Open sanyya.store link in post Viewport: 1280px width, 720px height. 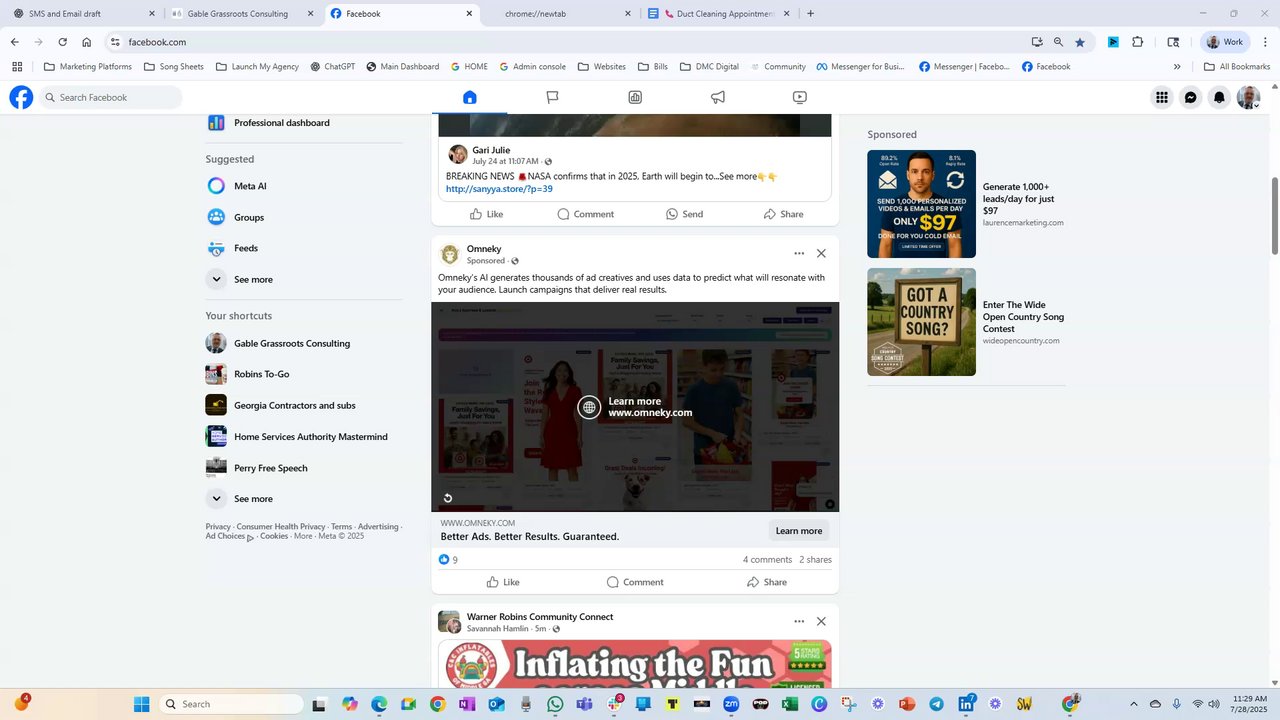pyautogui.click(x=499, y=189)
